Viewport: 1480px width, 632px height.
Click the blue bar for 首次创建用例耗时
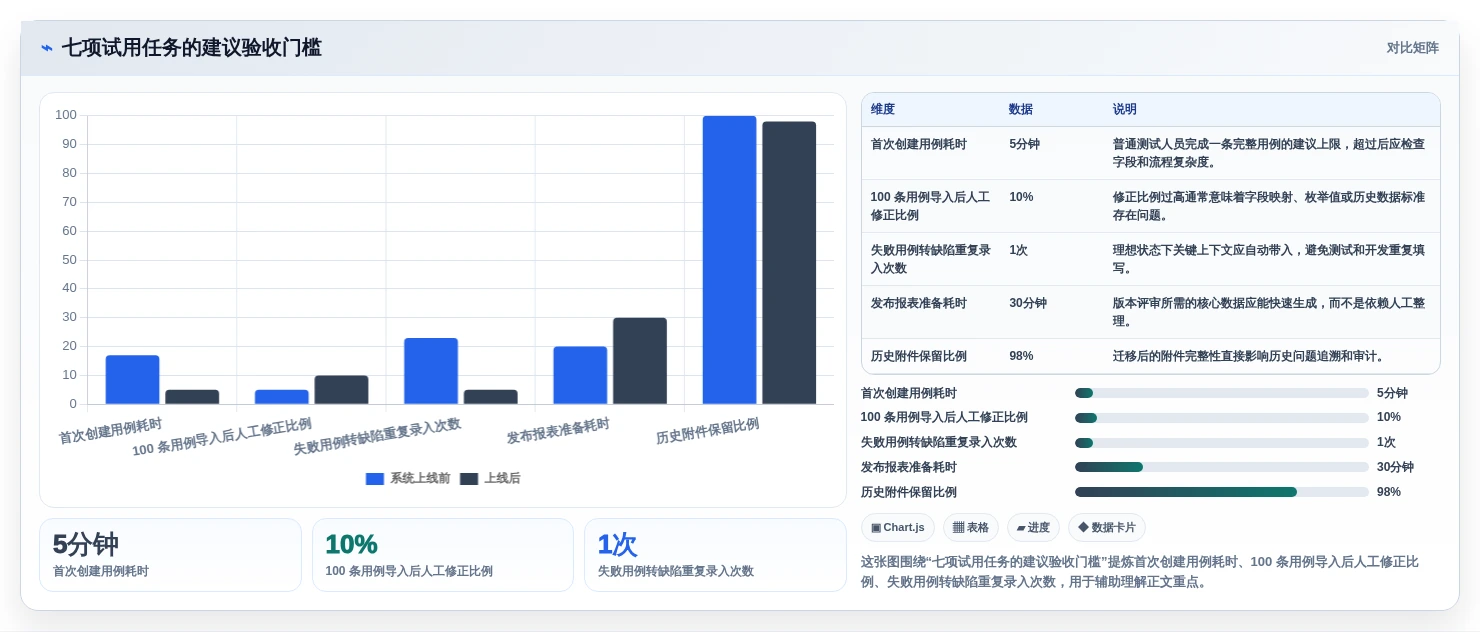click(132, 380)
